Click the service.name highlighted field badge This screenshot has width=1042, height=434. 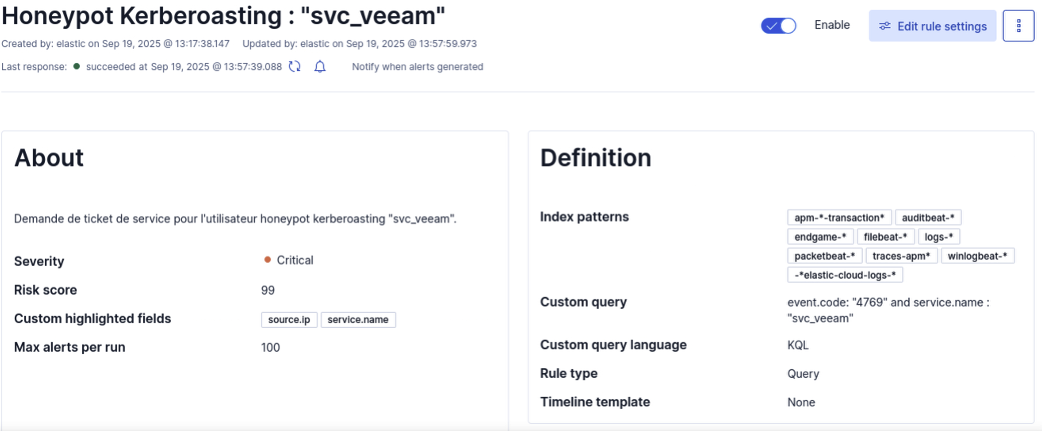(x=359, y=320)
